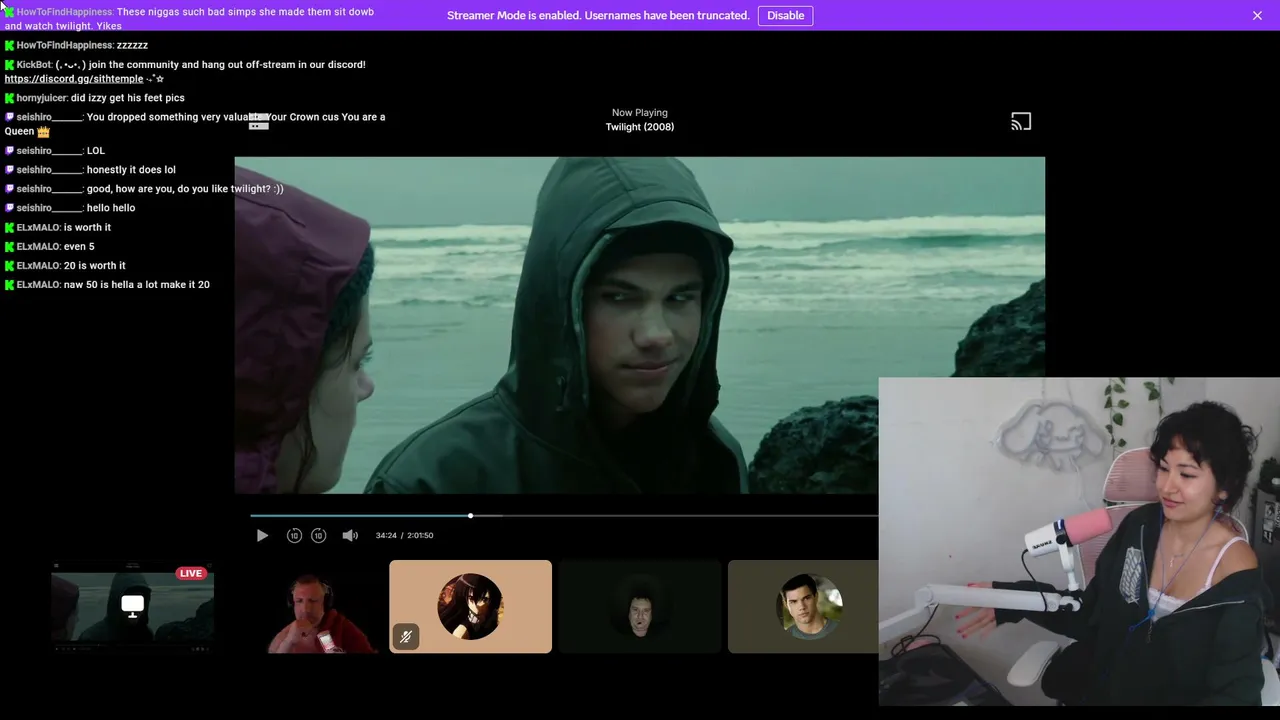Click the Now Playing label
Viewport: 1280px width, 720px height.
click(640, 113)
